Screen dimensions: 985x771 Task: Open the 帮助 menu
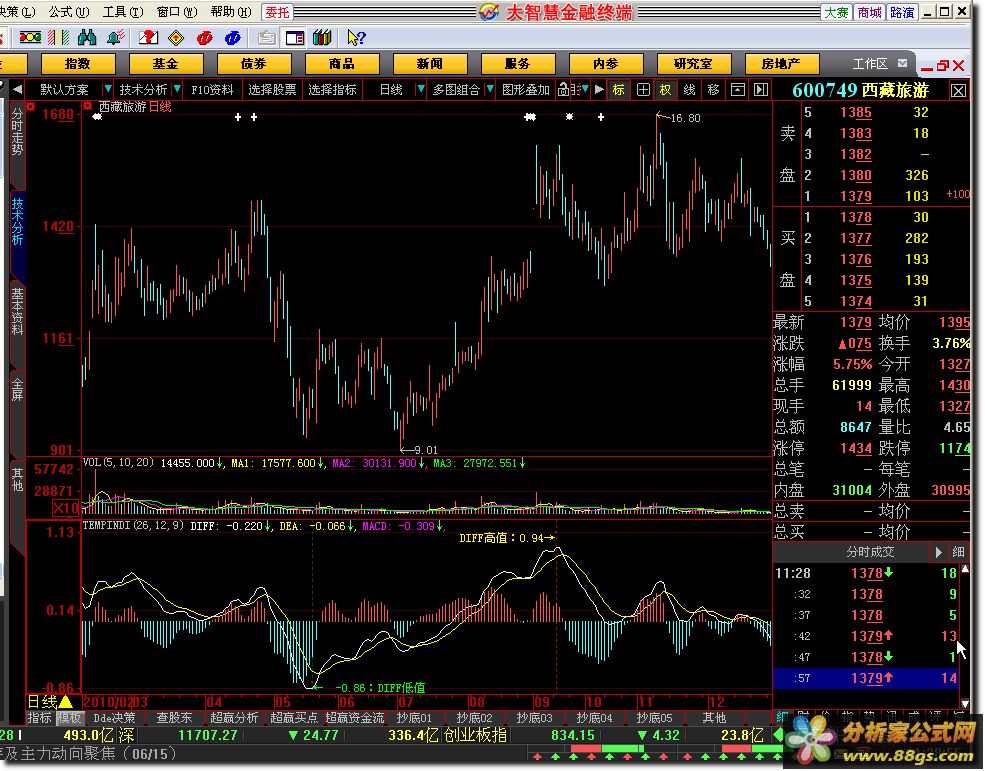231,11
